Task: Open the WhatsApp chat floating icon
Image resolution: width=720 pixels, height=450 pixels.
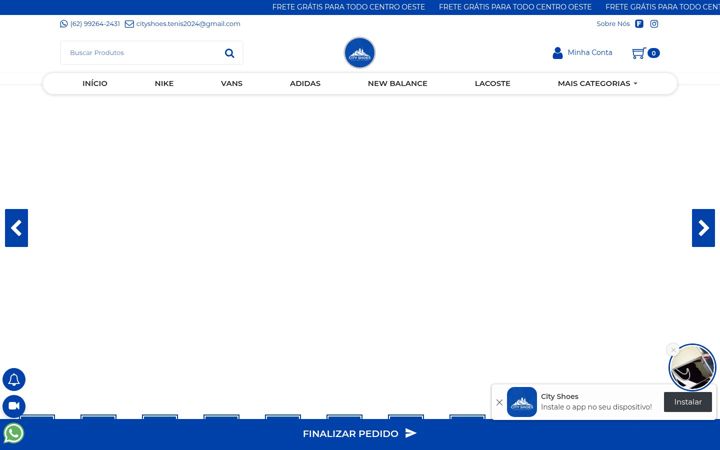Action: [x=14, y=433]
